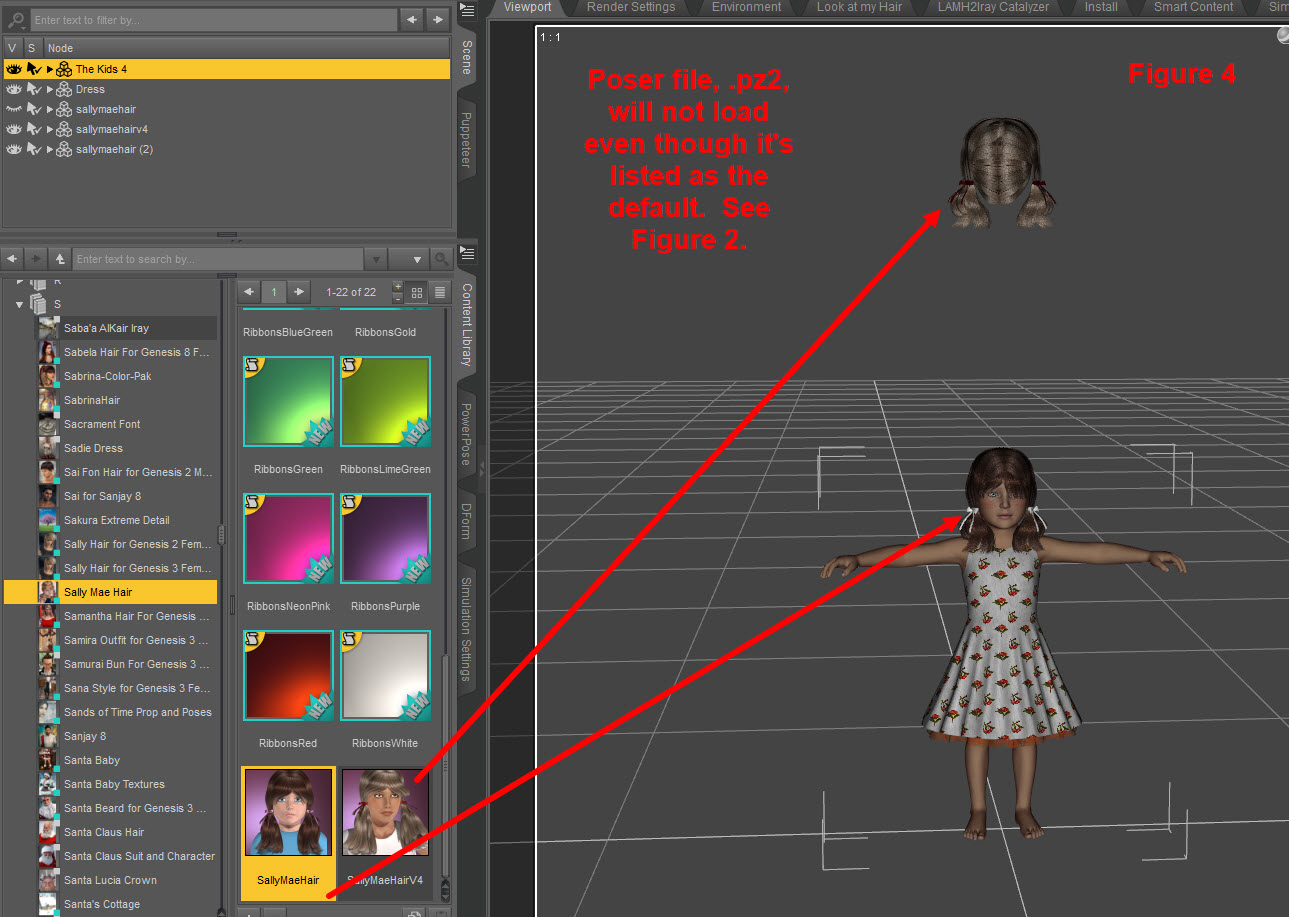Click the search magnifier icon in Content Library
Screen dimensions: 1289x917
(x=441, y=259)
